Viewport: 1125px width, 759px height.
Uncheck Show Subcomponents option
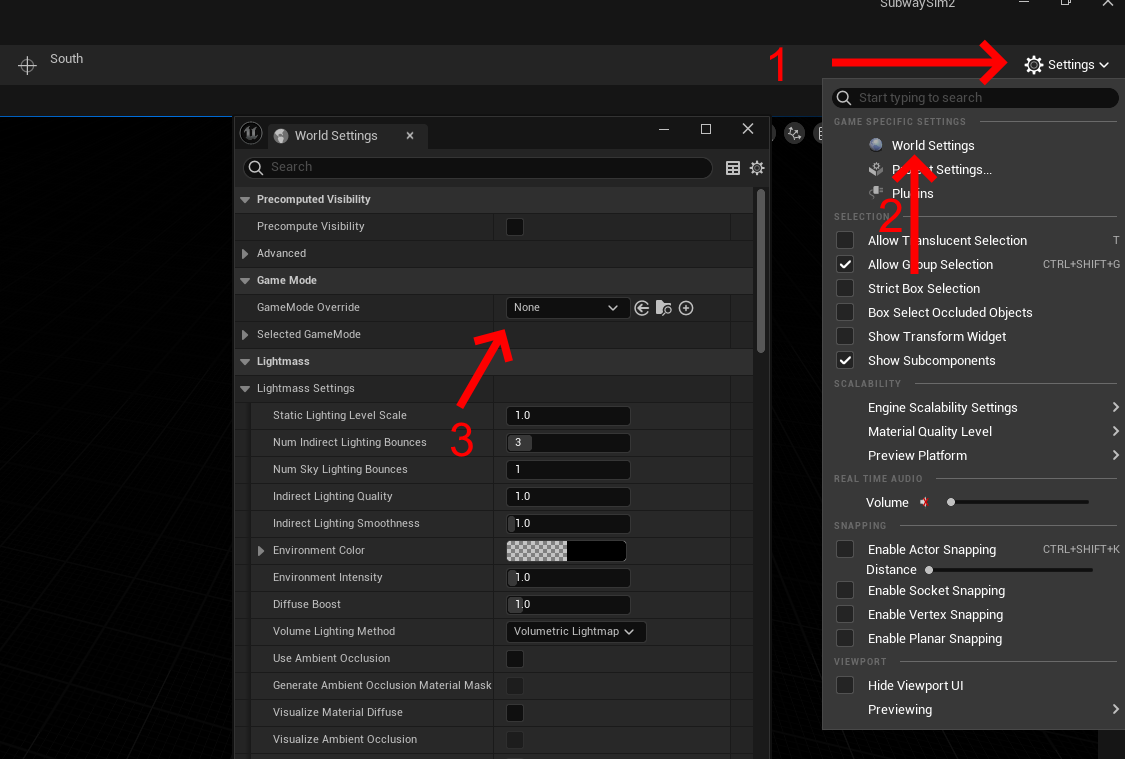point(845,360)
